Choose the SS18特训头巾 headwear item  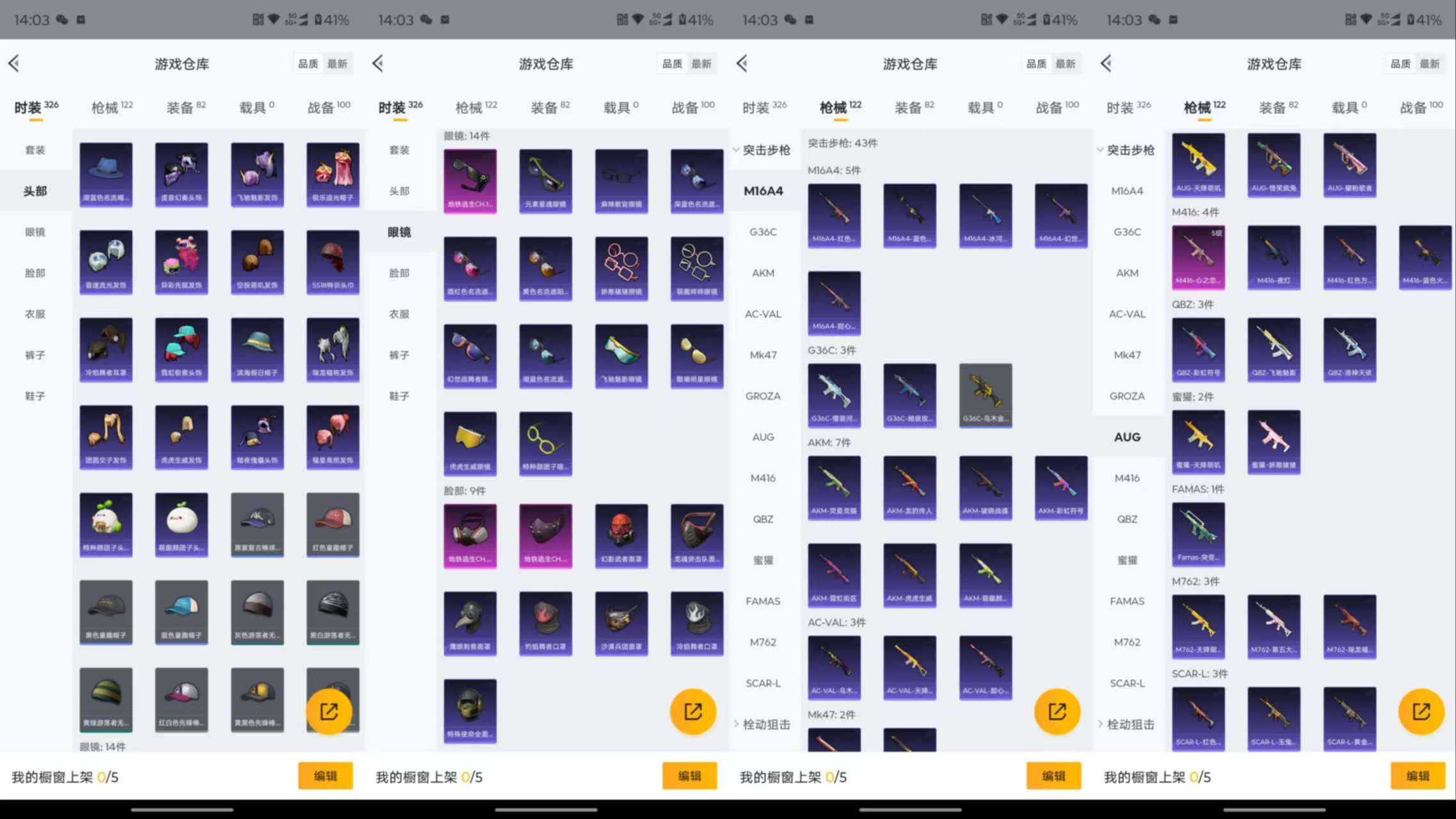[x=333, y=263]
